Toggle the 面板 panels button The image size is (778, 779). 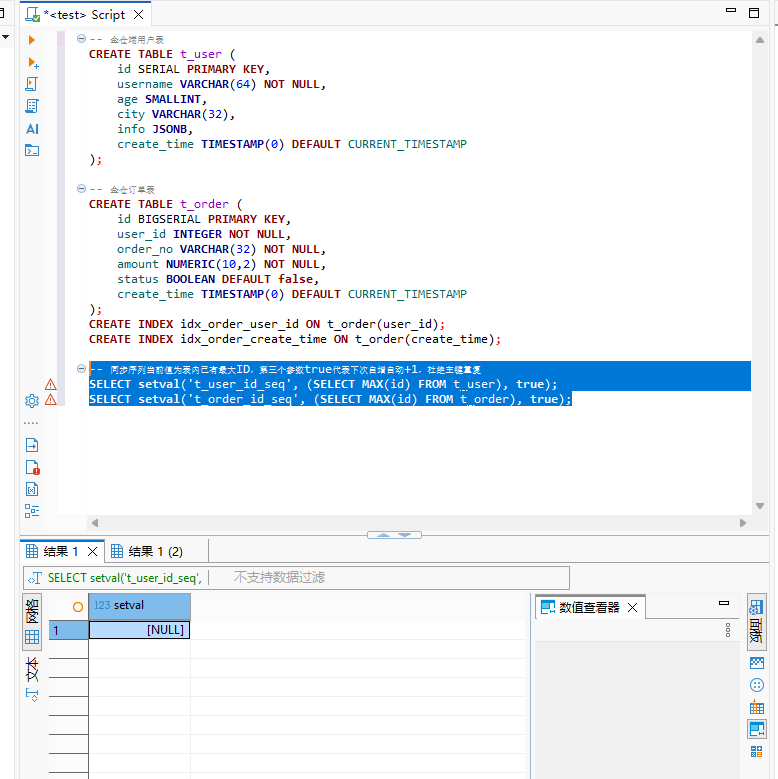click(x=757, y=622)
